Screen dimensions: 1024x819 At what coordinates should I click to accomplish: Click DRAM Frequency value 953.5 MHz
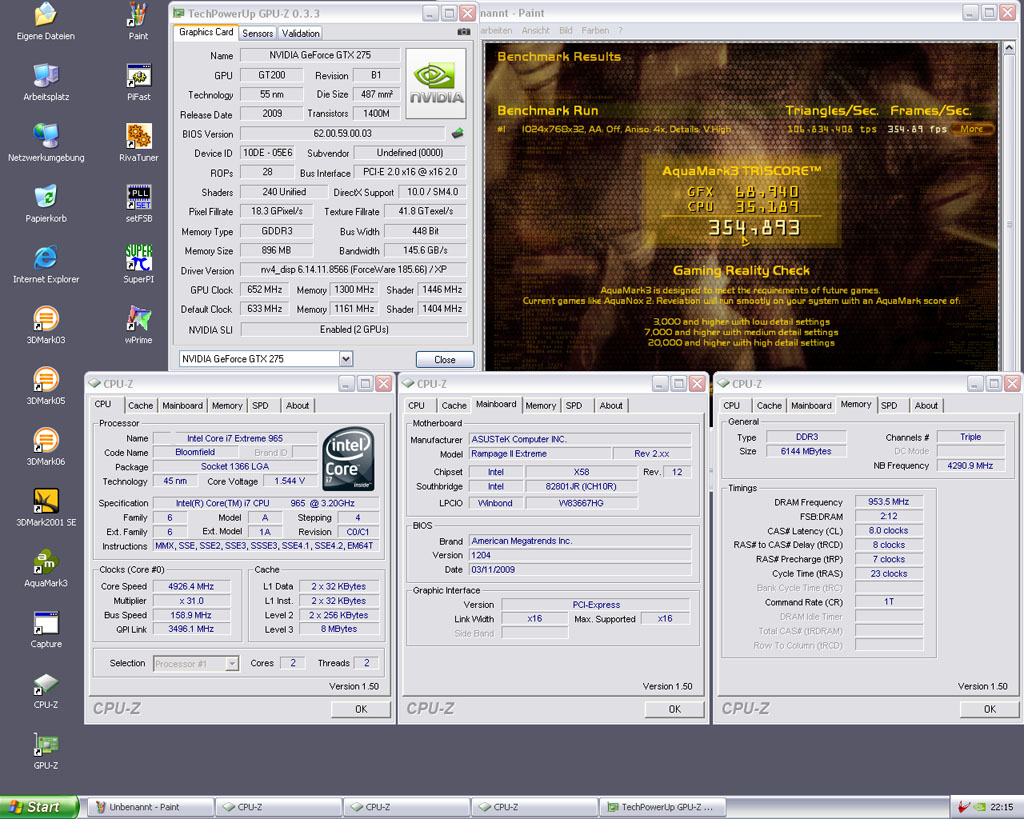[x=889, y=502]
